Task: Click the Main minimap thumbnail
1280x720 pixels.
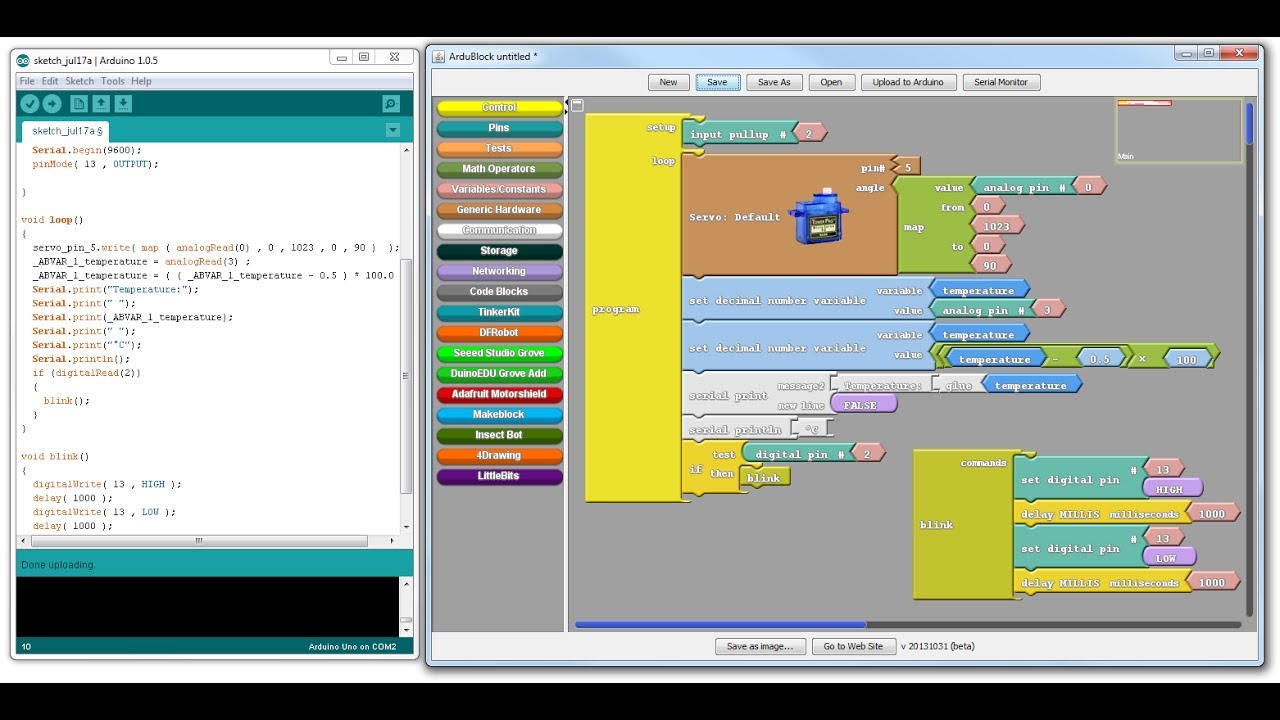Action: tap(1179, 130)
